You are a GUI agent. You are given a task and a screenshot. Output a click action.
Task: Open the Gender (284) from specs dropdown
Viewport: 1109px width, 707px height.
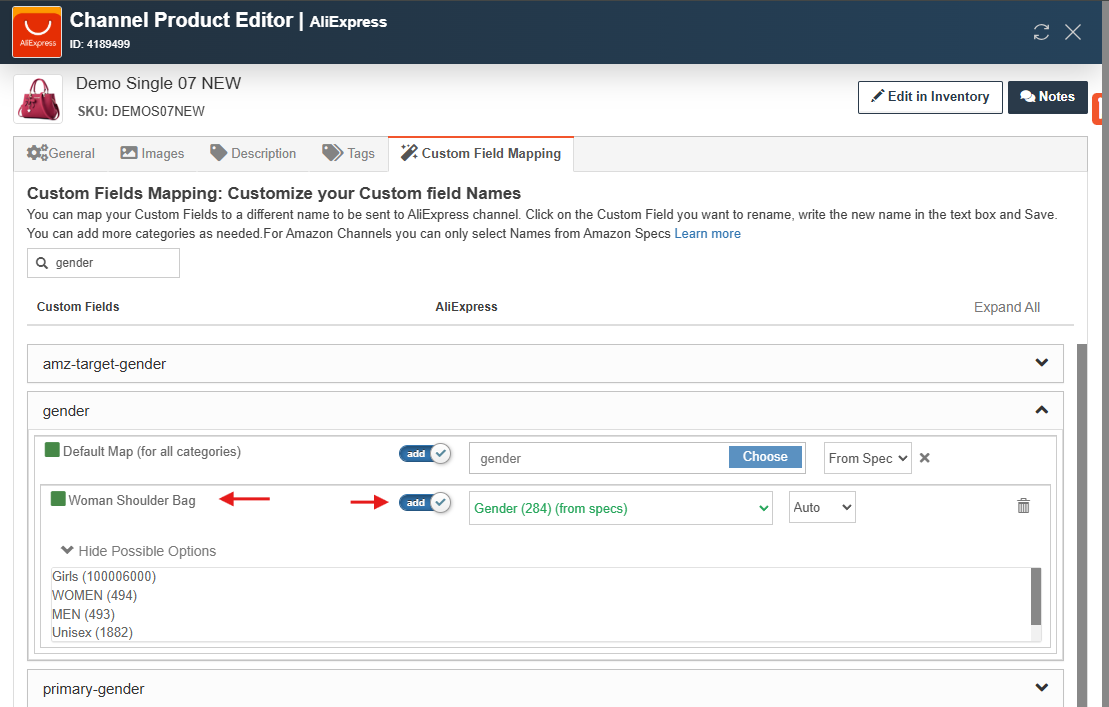coord(620,508)
